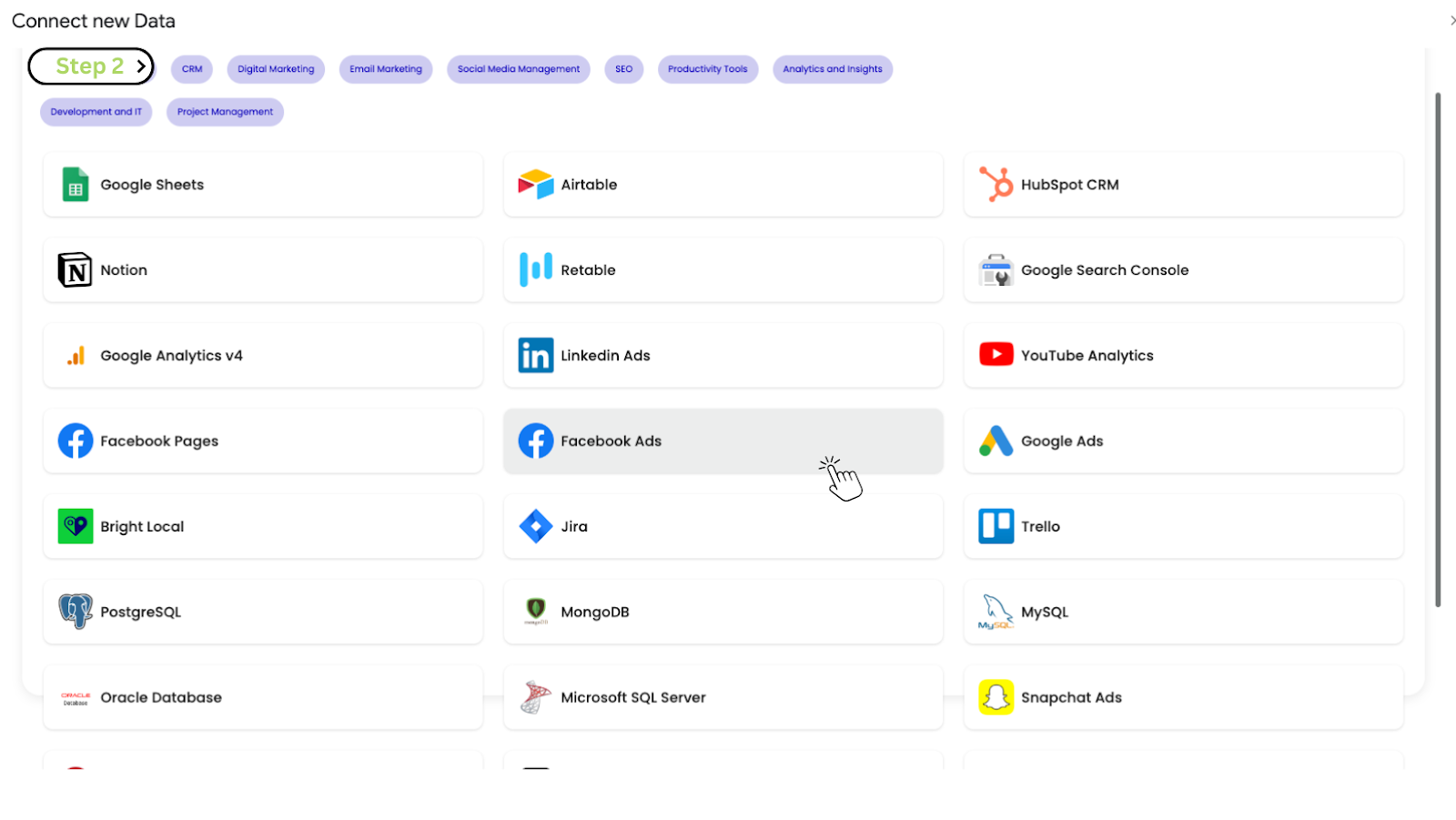This screenshot has height=820, width=1456.
Task: Click the "Bright Local" label text
Action: [x=142, y=527]
